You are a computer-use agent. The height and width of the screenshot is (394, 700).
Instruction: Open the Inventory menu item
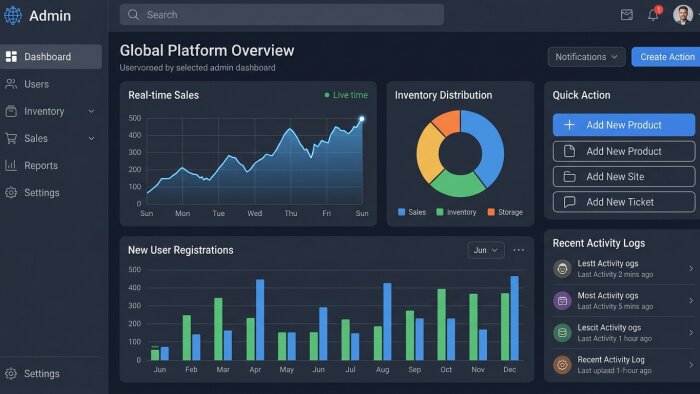click(x=51, y=111)
